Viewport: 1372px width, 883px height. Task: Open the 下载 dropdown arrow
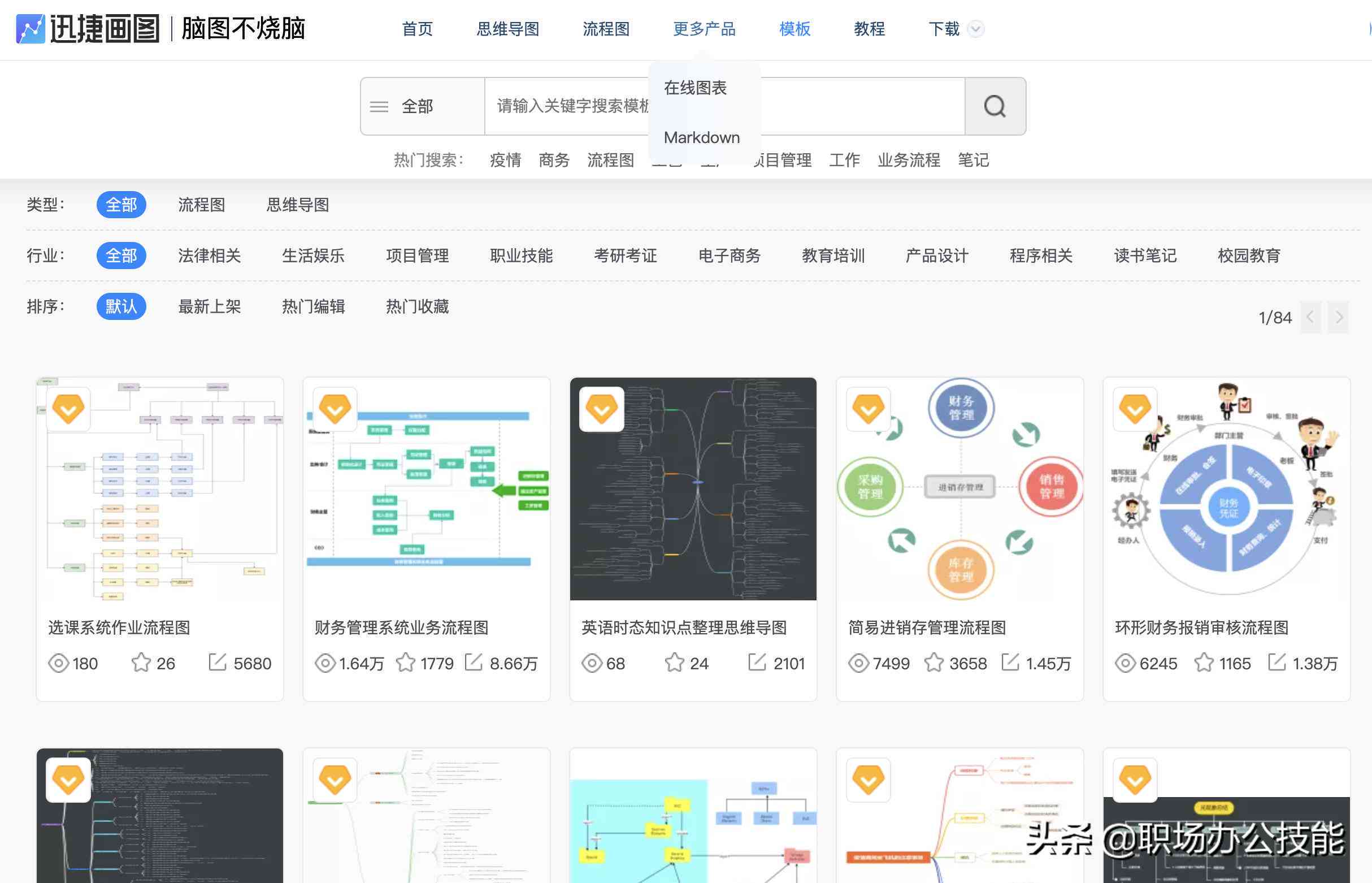point(975,29)
